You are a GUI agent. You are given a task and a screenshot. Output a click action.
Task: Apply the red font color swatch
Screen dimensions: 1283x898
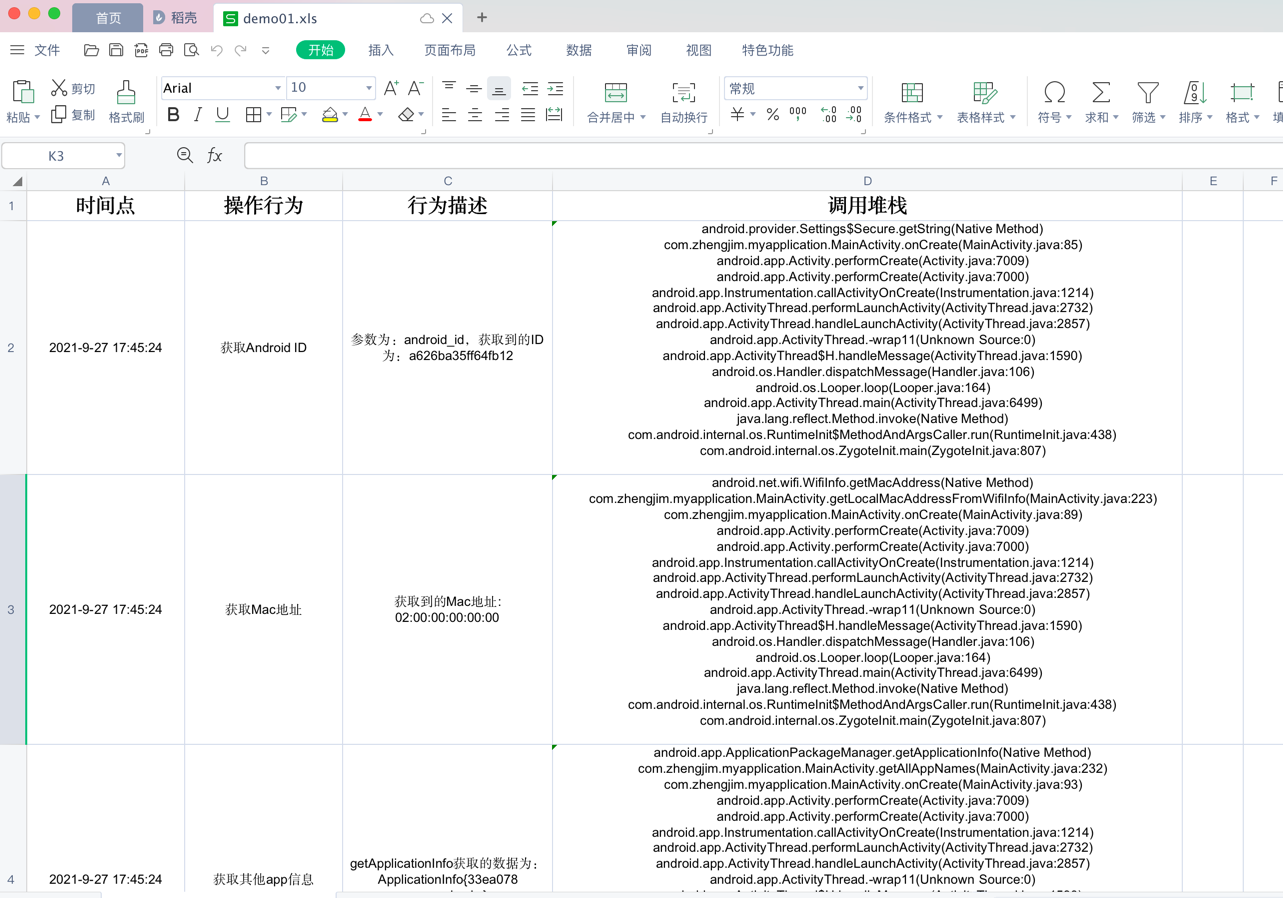(365, 116)
